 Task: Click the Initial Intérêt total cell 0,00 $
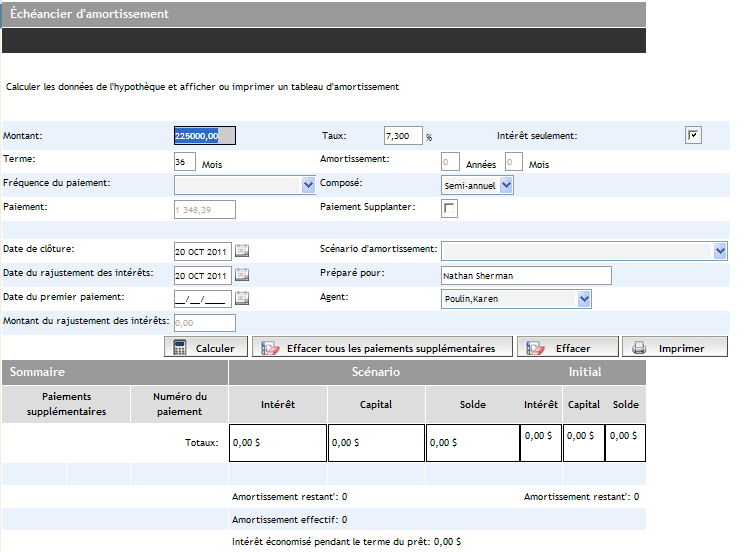click(x=541, y=443)
